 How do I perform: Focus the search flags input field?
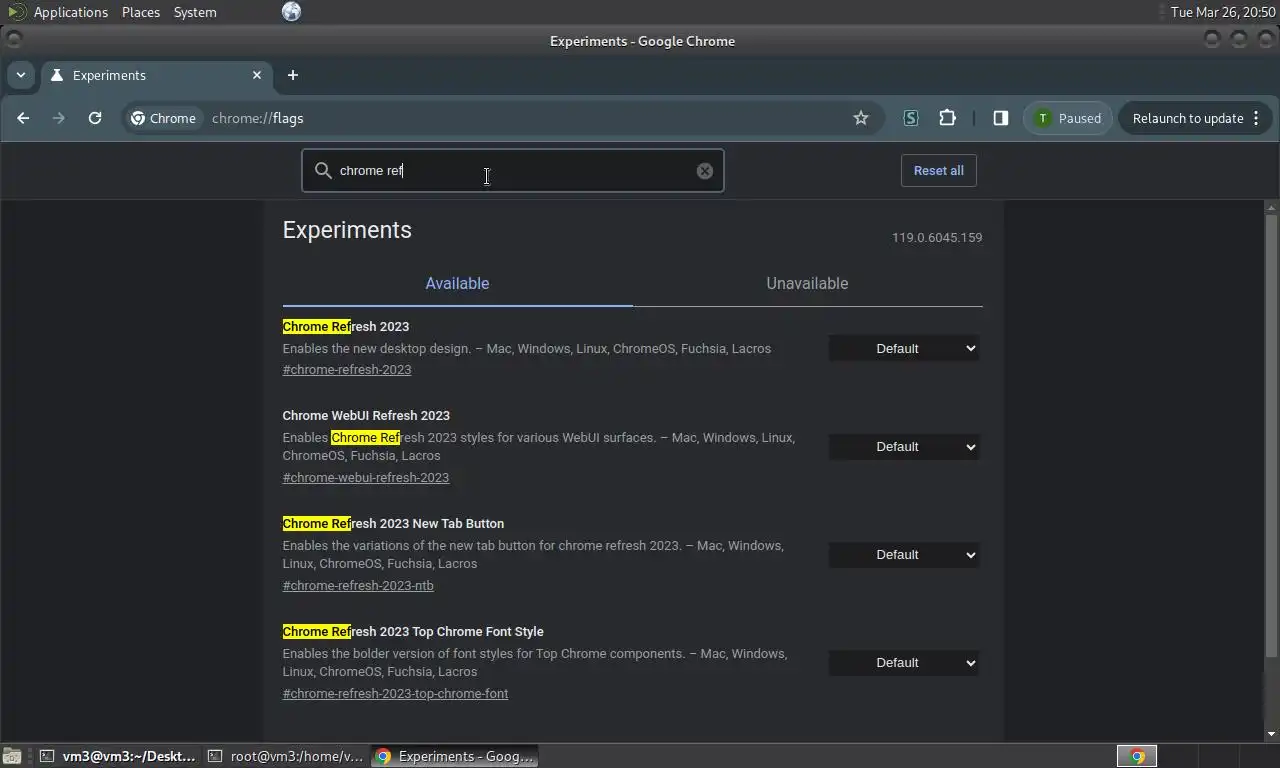(x=513, y=171)
